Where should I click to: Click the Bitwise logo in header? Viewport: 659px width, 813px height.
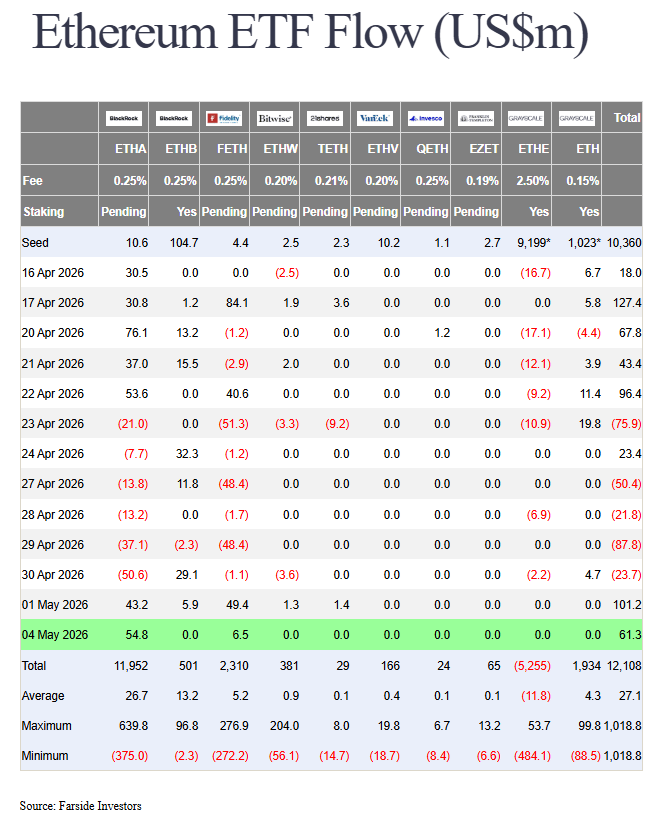click(x=274, y=118)
